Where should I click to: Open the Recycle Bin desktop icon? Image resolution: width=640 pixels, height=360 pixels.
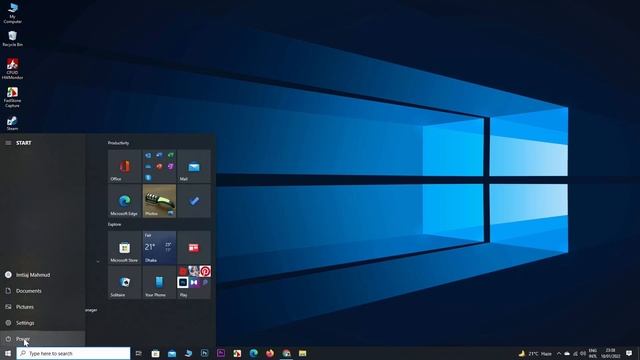(12, 39)
